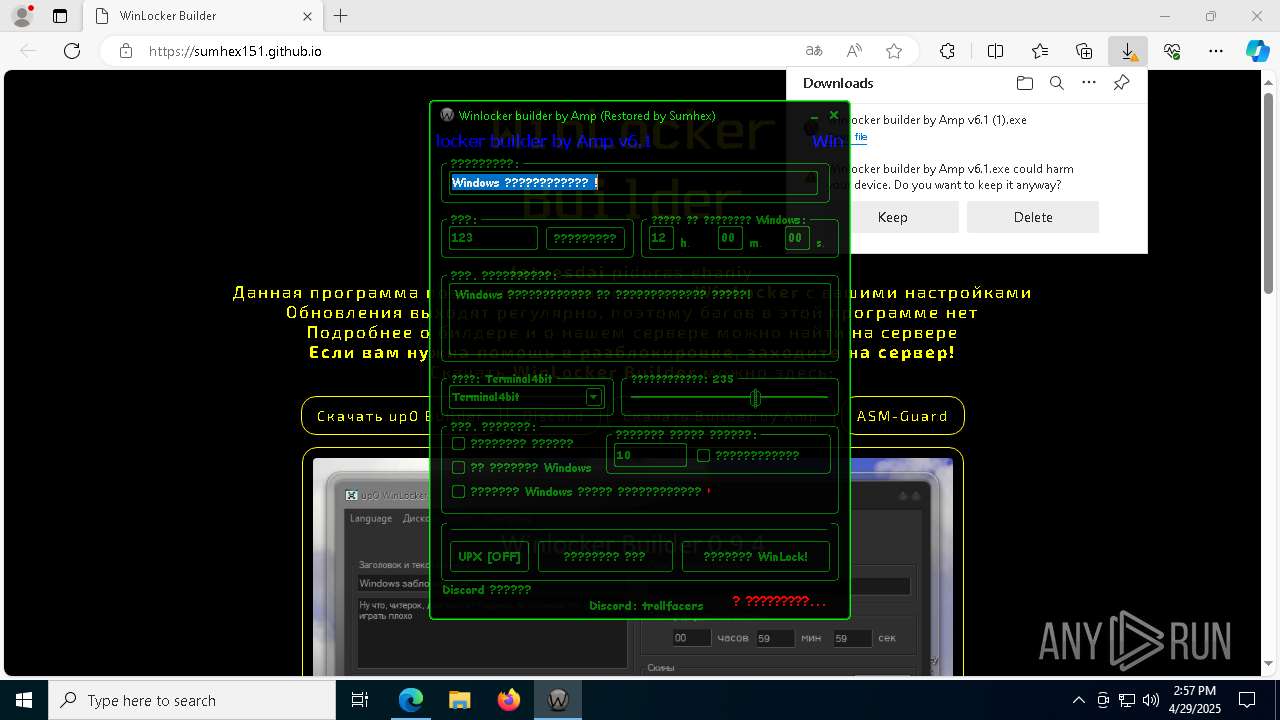Open the Terminal4bit combo box
Image resolution: width=1280 pixels, height=720 pixels.
tap(526, 397)
